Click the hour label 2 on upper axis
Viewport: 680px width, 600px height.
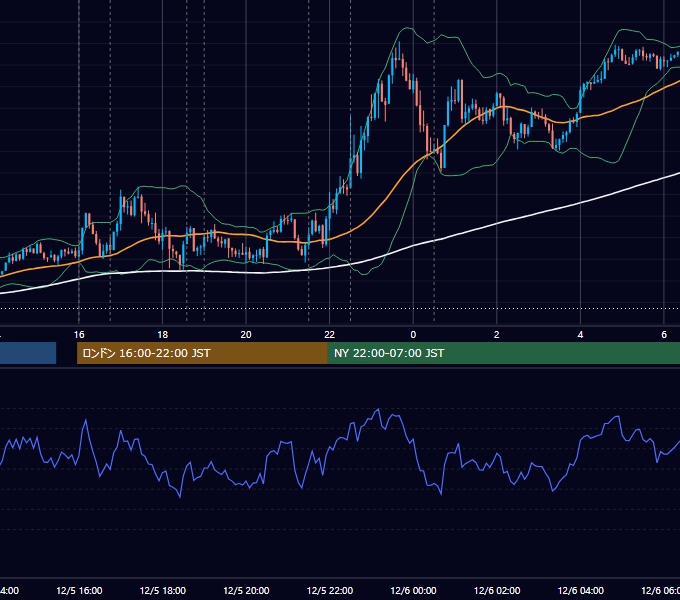(x=497, y=335)
